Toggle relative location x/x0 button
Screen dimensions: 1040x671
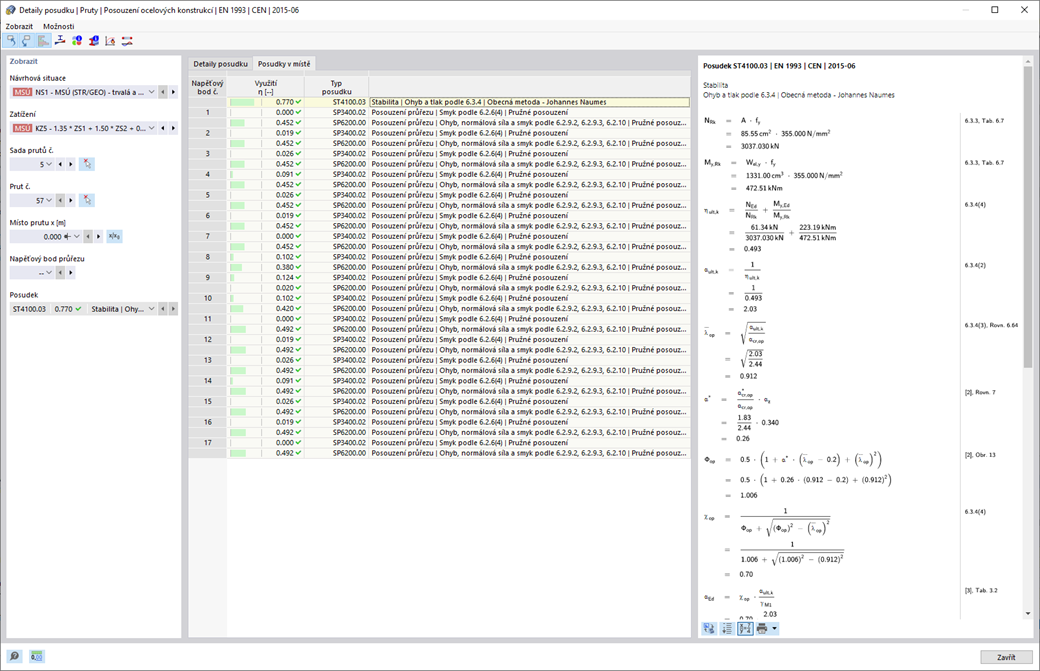pos(114,236)
